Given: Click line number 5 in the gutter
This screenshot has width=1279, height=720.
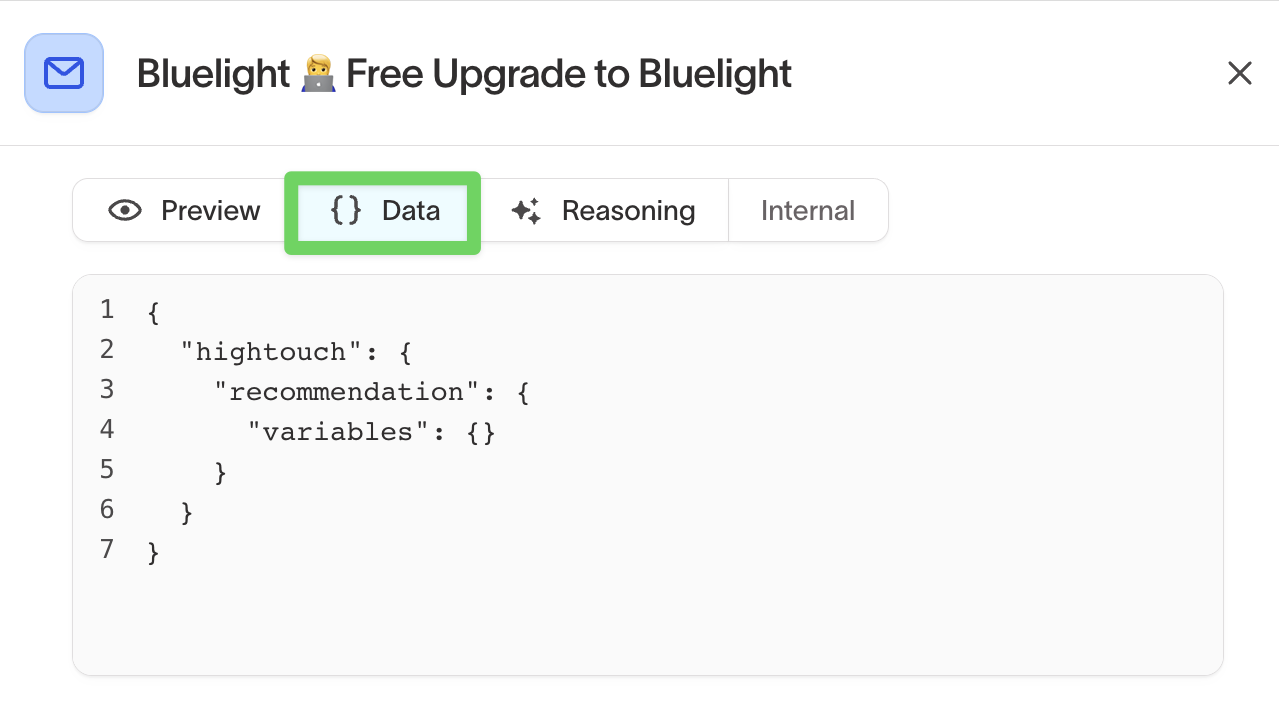Looking at the screenshot, I should [107, 470].
